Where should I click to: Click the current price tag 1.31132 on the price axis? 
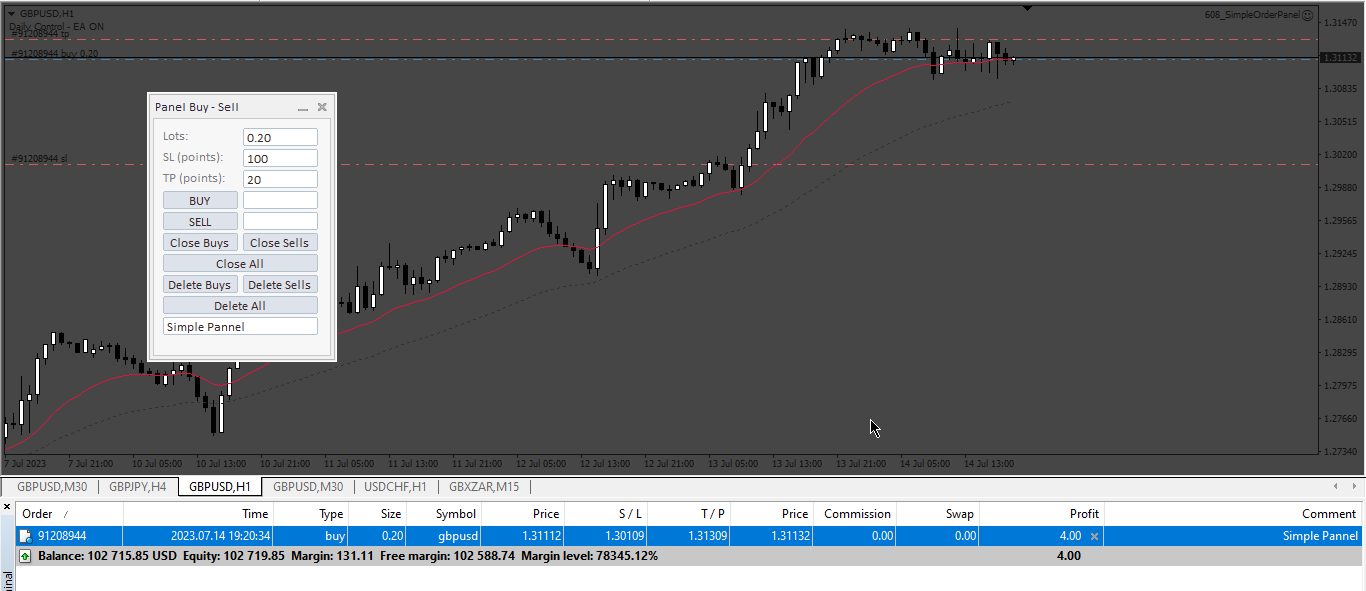[x=1341, y=58]
